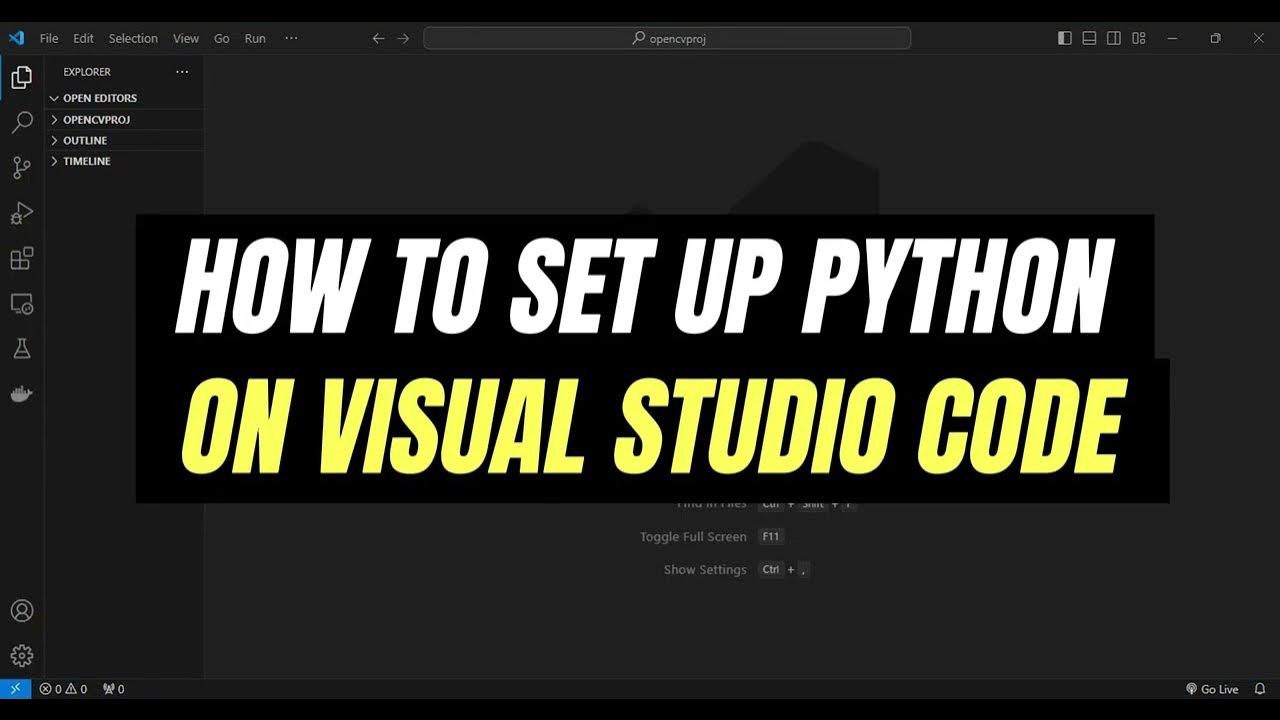Open the notifications bell

tap(1260, 689)
